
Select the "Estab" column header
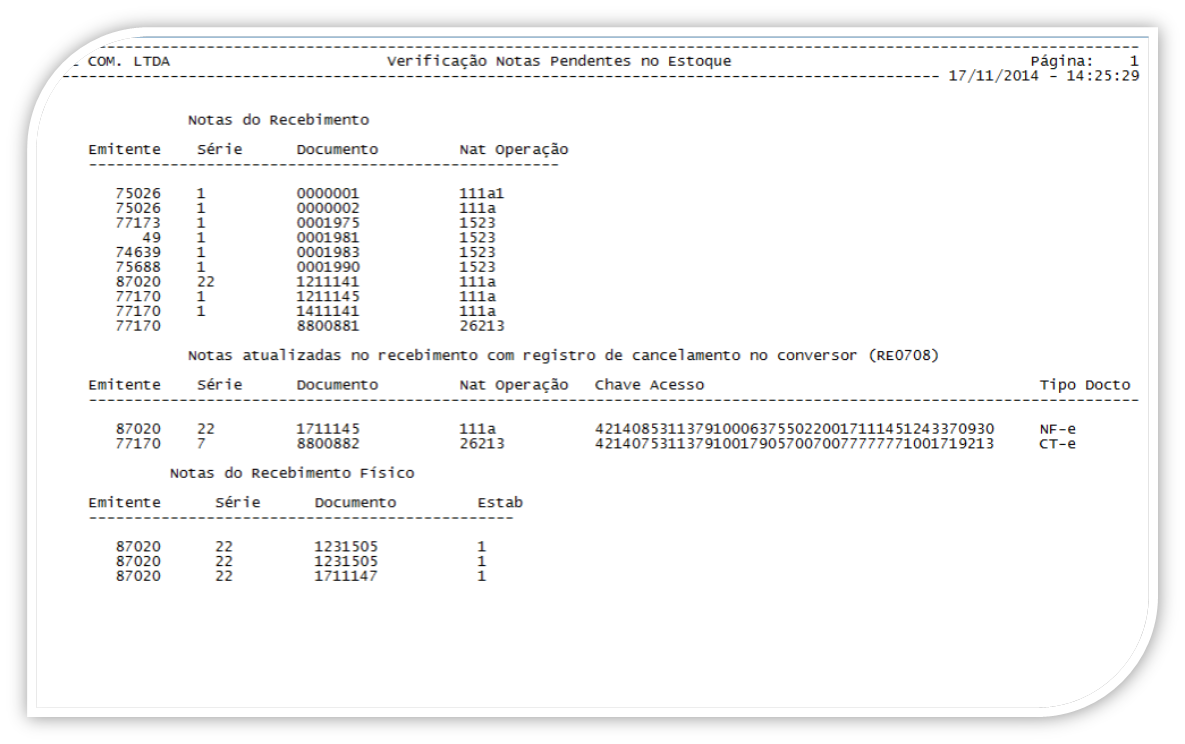[500, 503]
